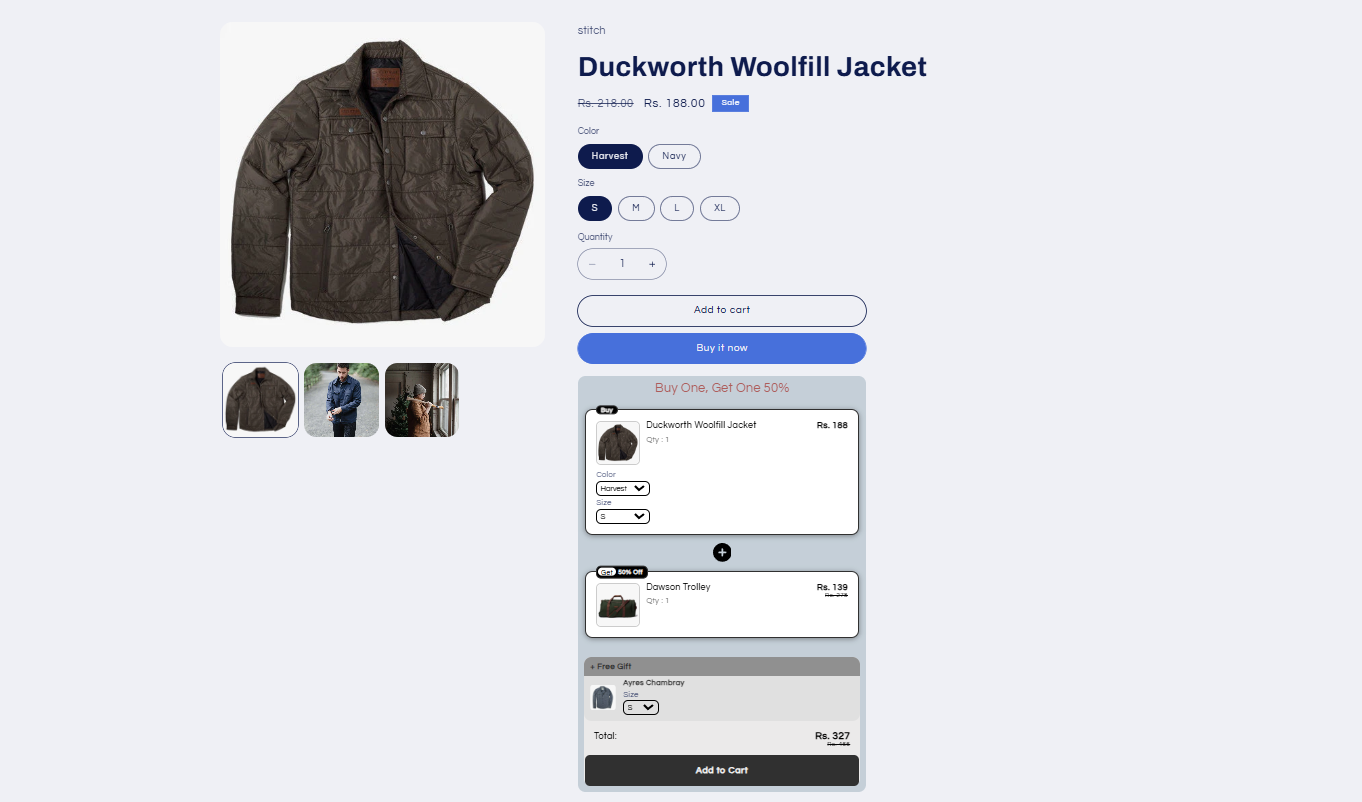
Task: Open the Ayres Chambray size dropdown
Action: [x=641, y=707]
